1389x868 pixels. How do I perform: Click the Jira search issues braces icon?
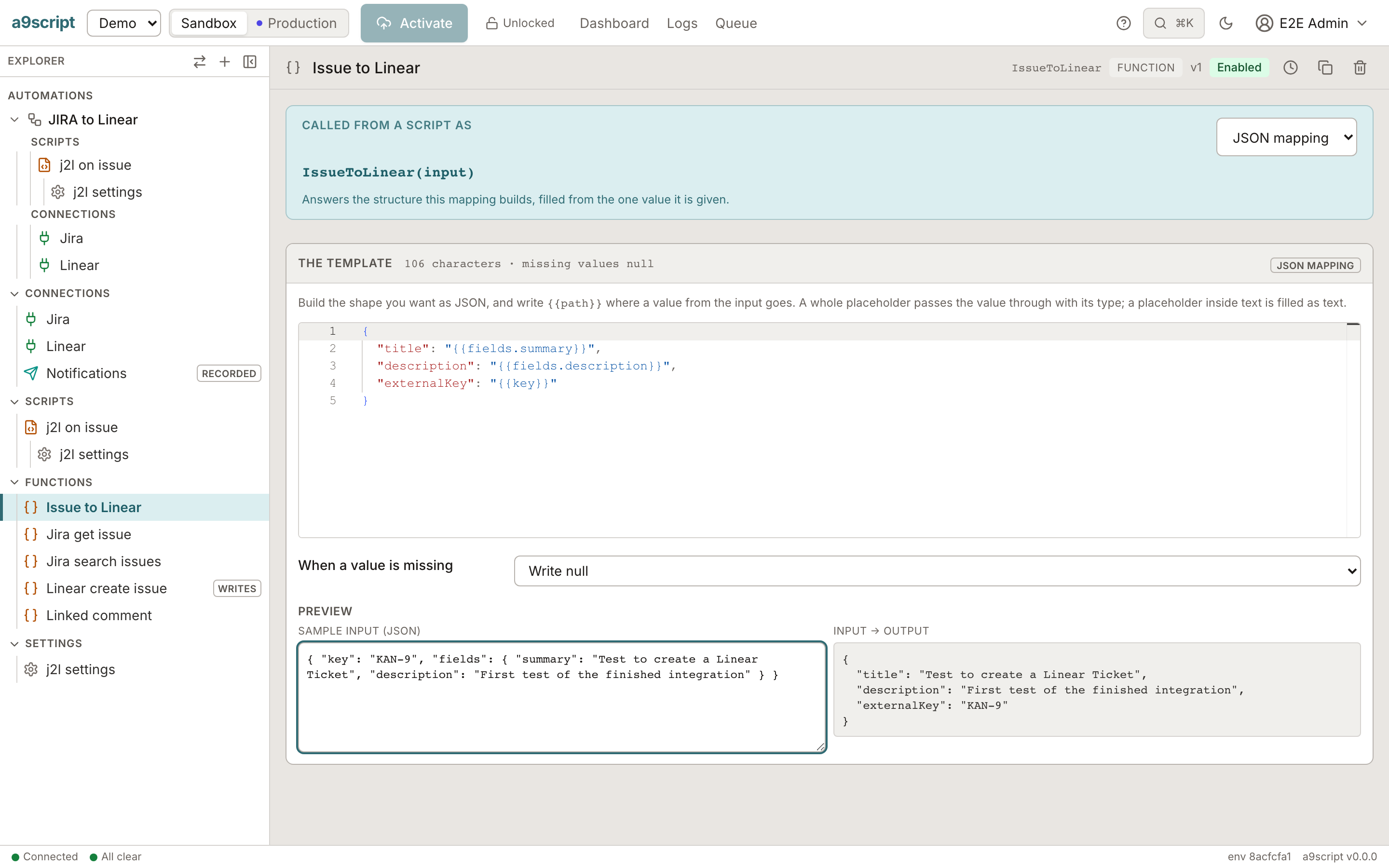tap(31, 561)
